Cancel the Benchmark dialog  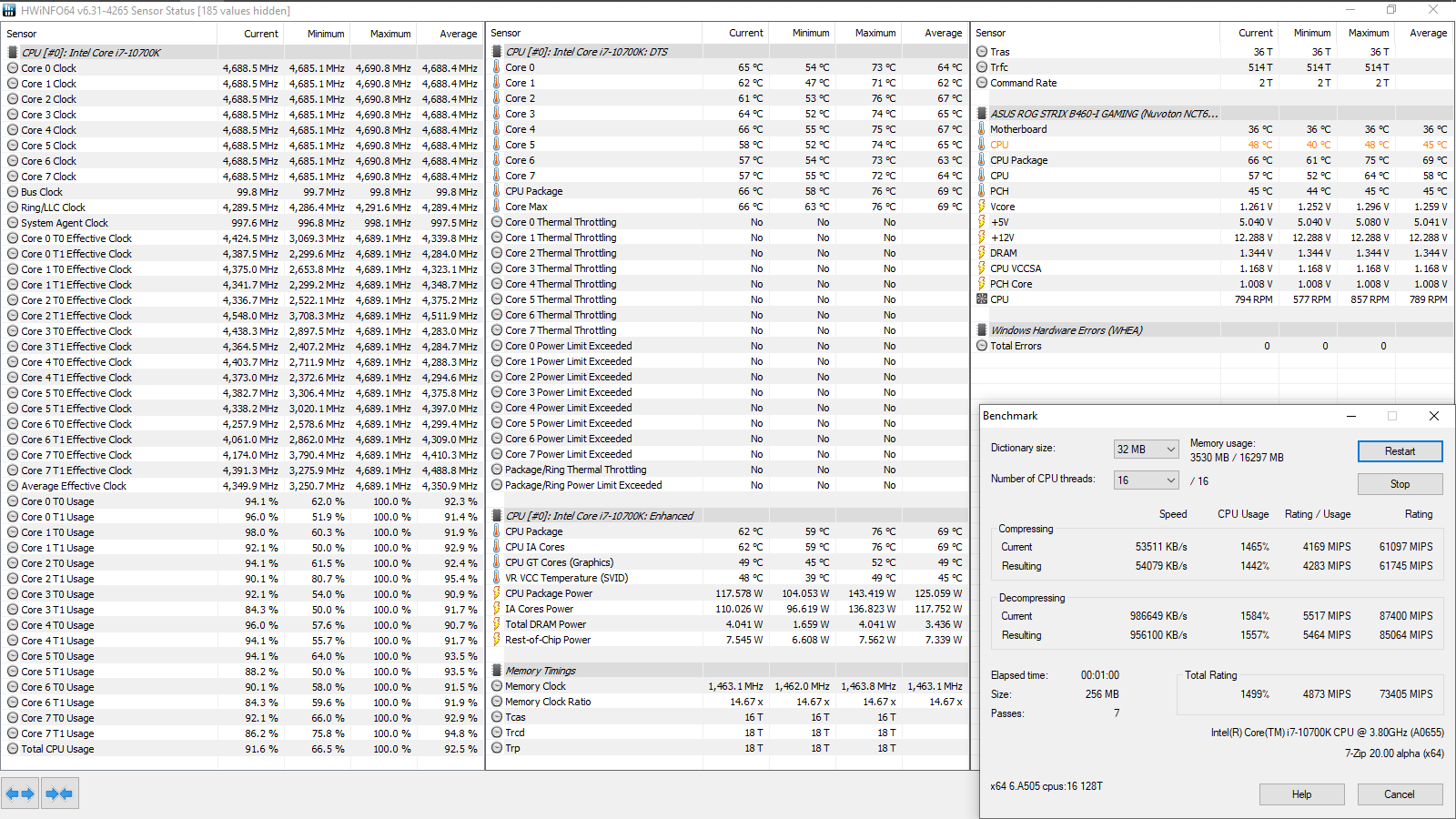(x=1400, y=794)
